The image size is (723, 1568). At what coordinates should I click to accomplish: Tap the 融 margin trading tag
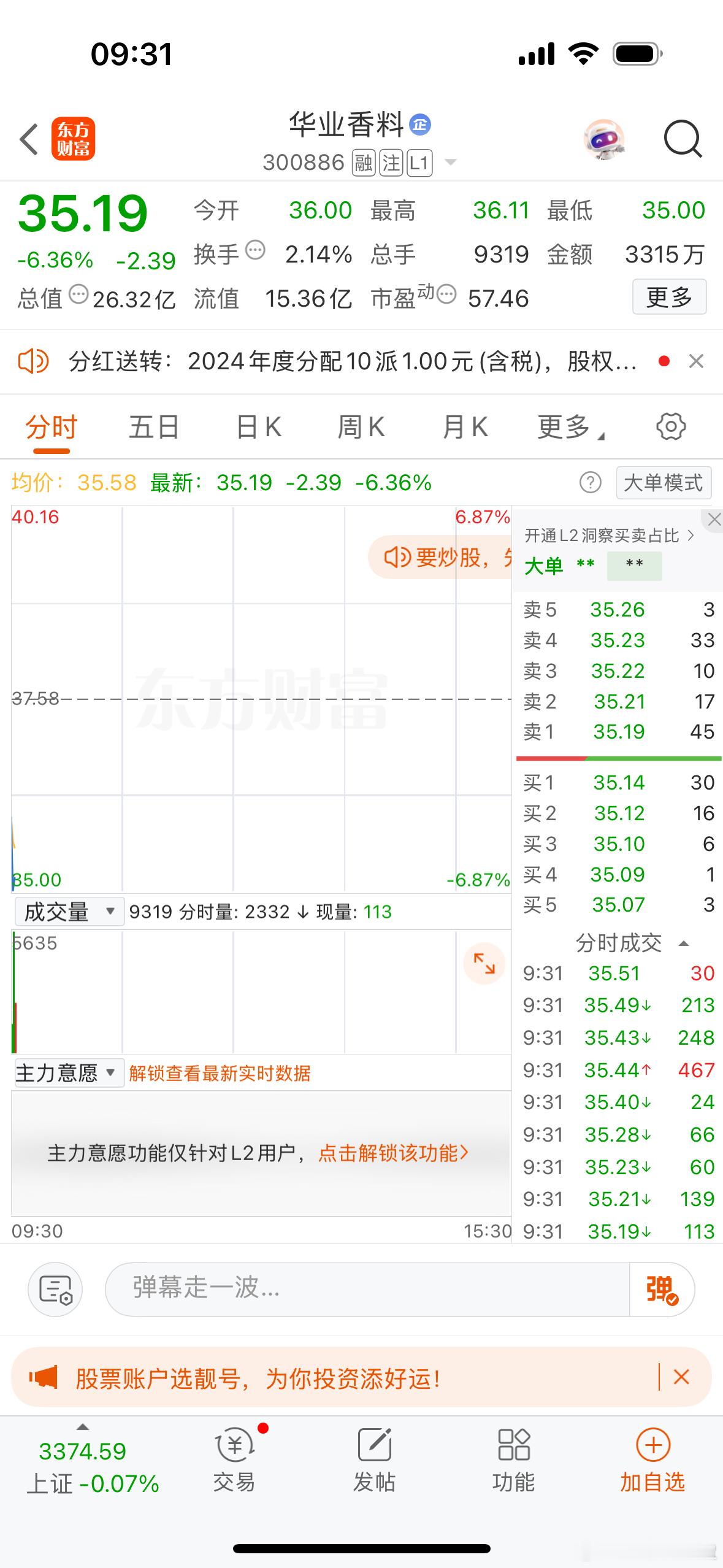364,163
